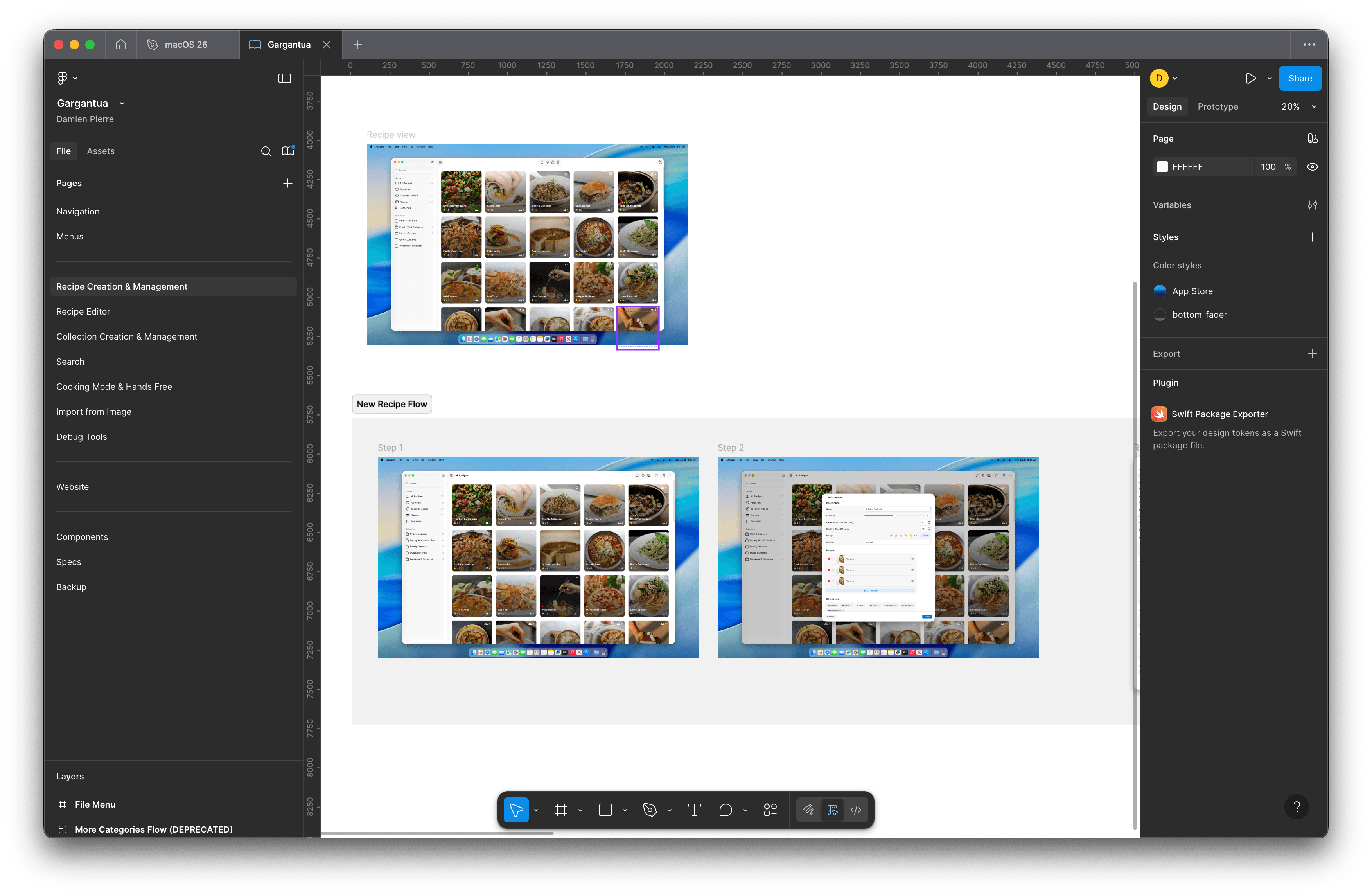Toggle the sidebar panel collapse icon

285,78
